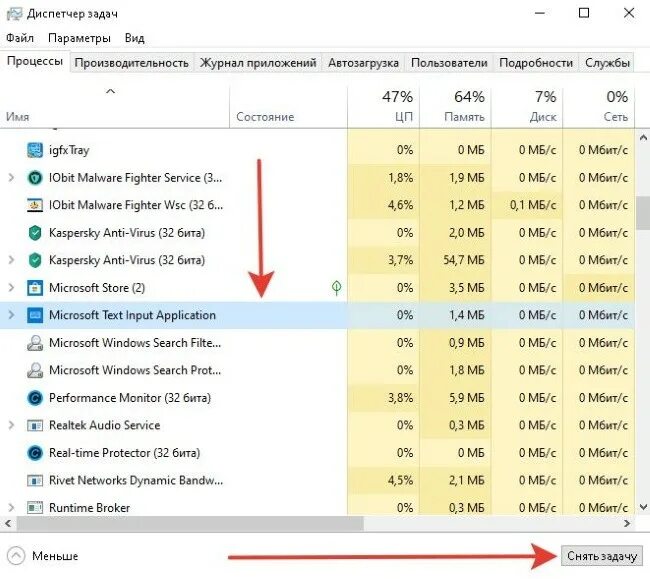Click the Снять задачу button
The image size is (650, 579).
601,556
